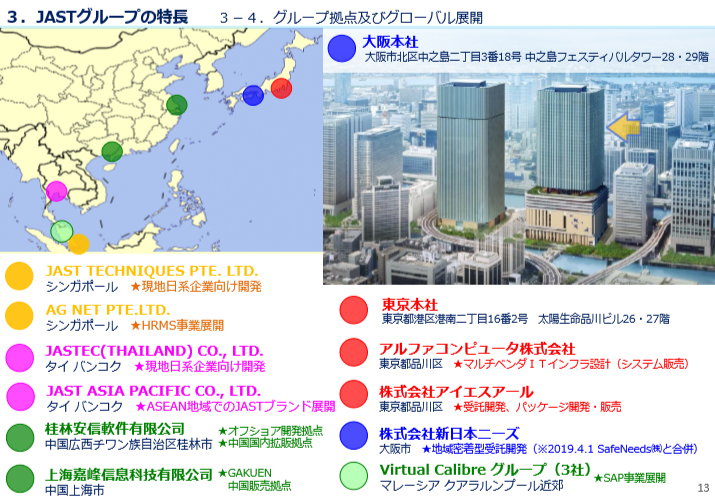Select the yellow Singapore marker on the map
Viewport: 715px width, 498px height.
(79, 244)
